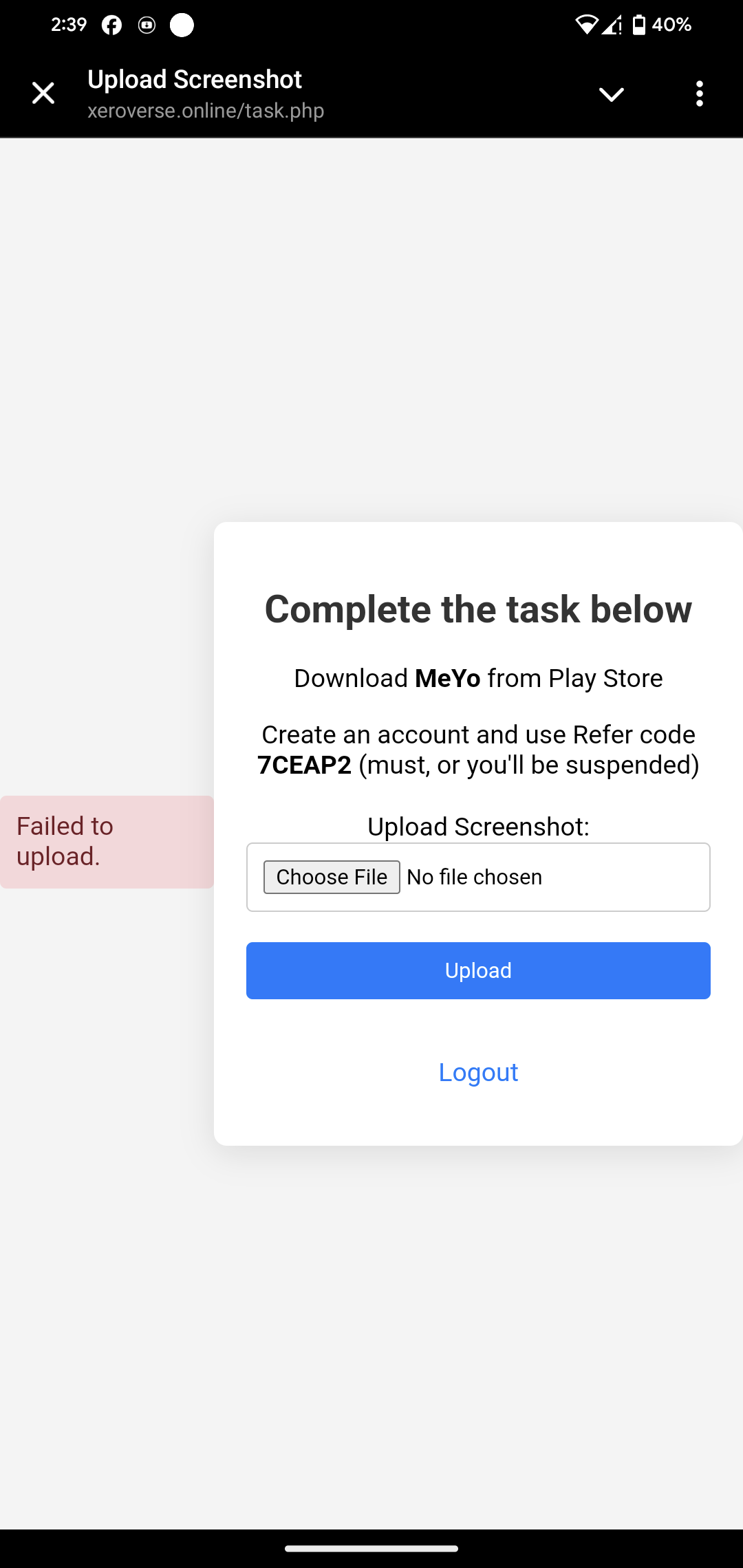Tap the 2:39 clock in status bar
The width and height of the screenshot is (743, 1568).
pos(69,25)
